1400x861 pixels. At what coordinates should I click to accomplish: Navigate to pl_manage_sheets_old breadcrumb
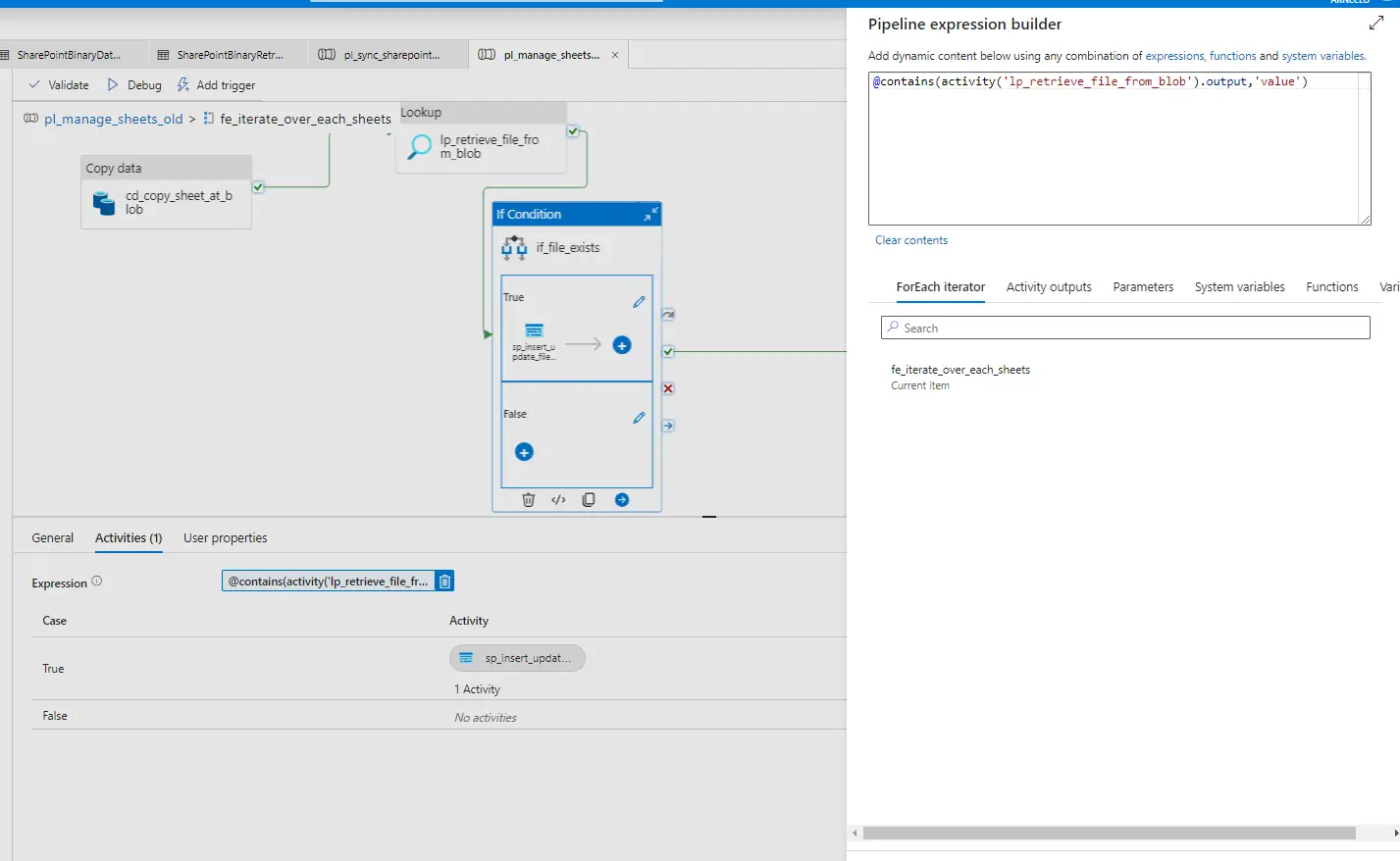113,119
